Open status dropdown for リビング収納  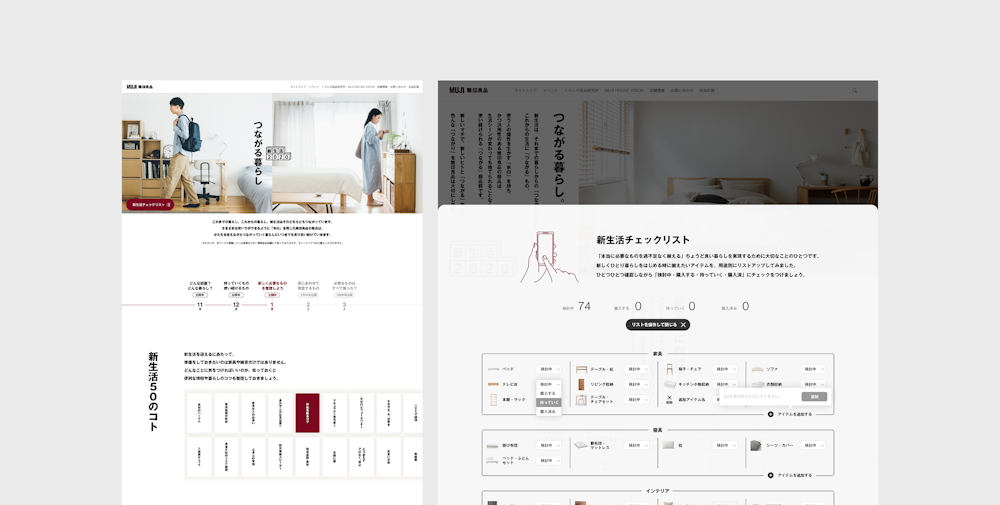coord(637,384)
